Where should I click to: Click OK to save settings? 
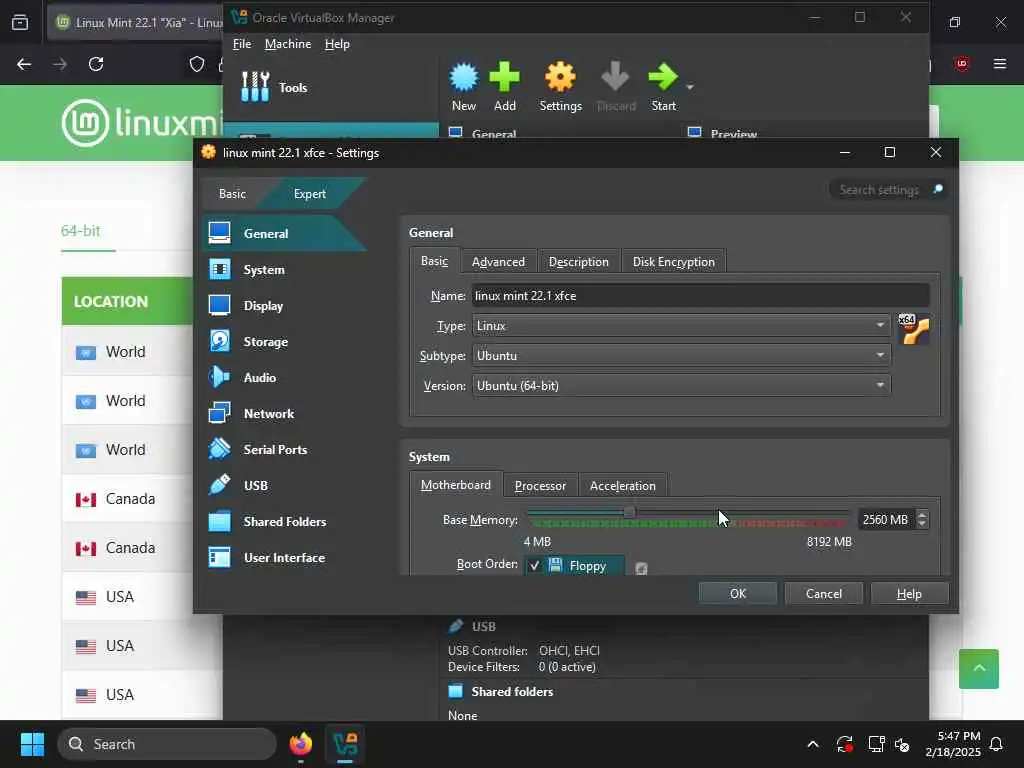tap(738, 593)
